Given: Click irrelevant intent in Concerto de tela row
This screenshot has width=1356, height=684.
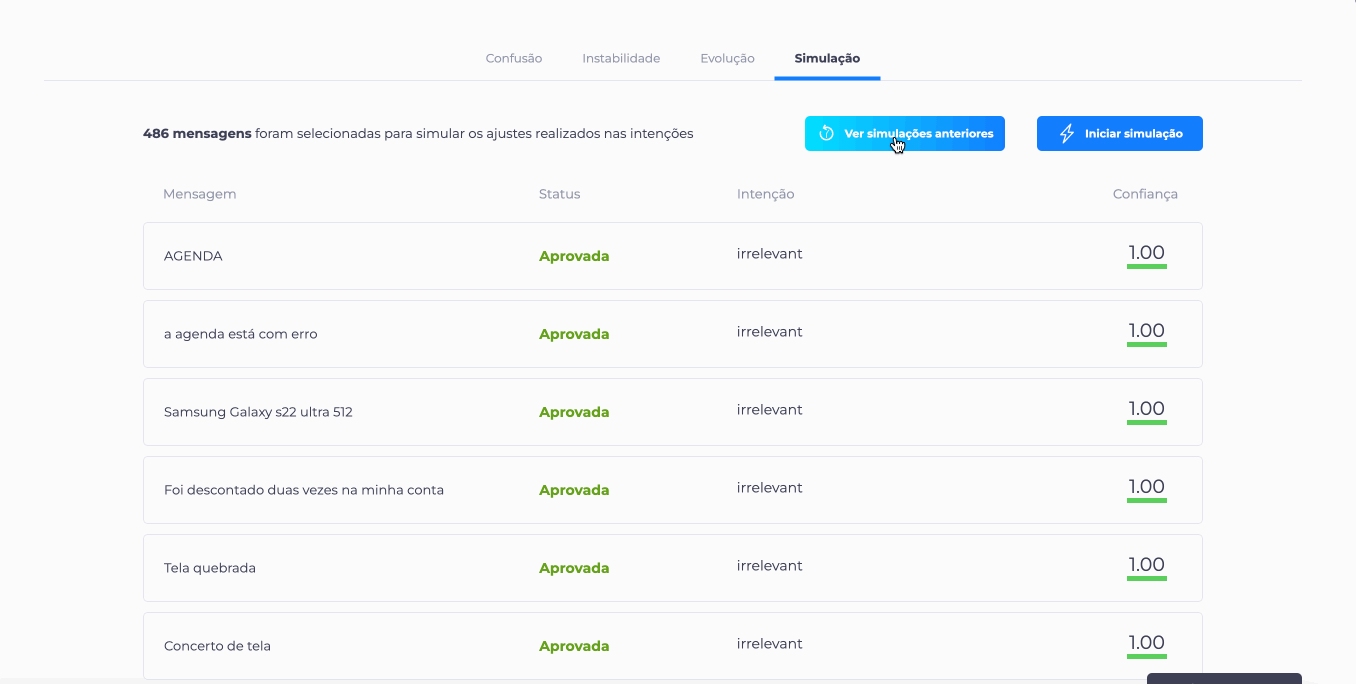Looking at the screenshot, I should click(x=770, y=644).
